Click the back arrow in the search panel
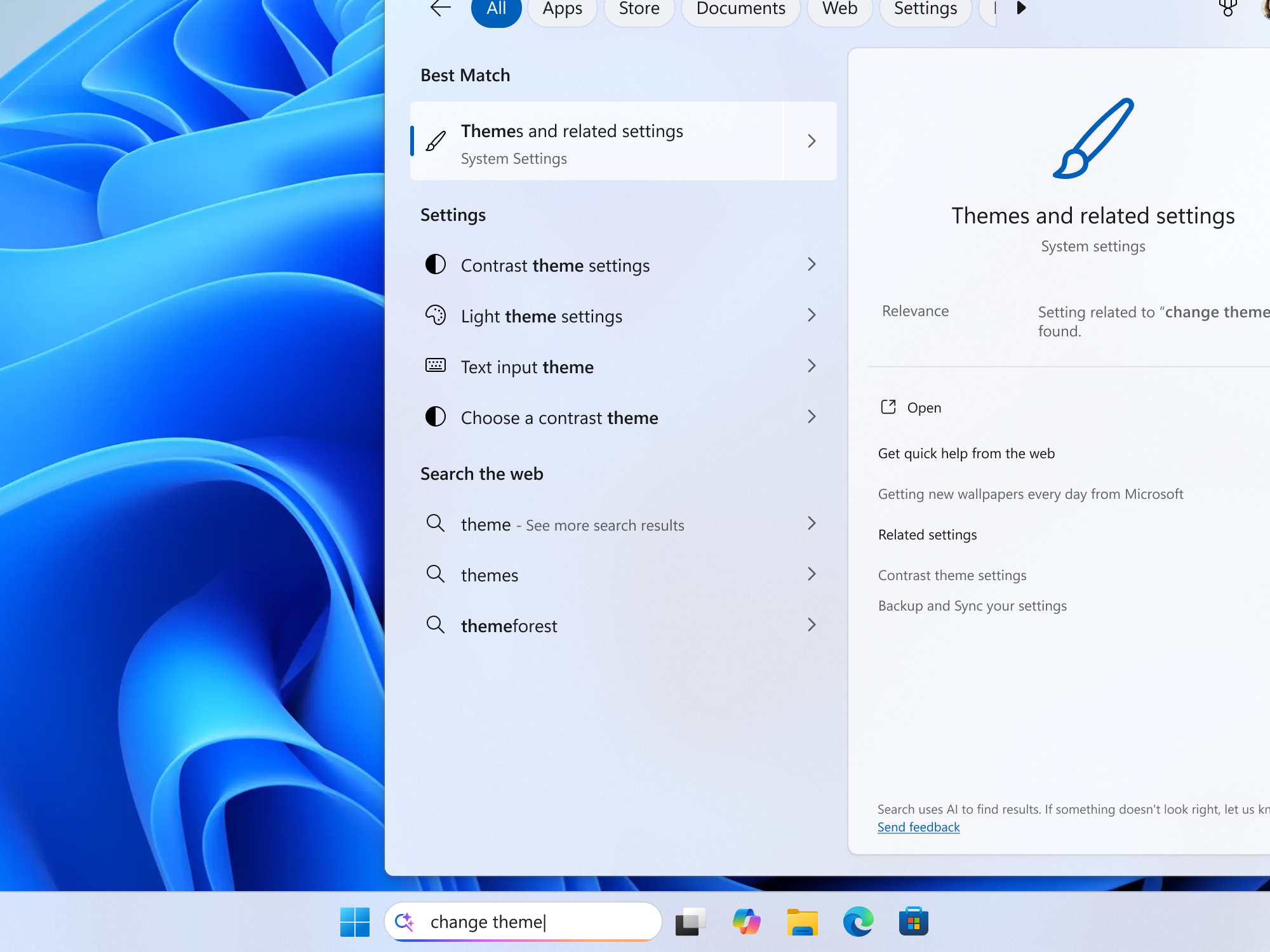 point(439,9)
